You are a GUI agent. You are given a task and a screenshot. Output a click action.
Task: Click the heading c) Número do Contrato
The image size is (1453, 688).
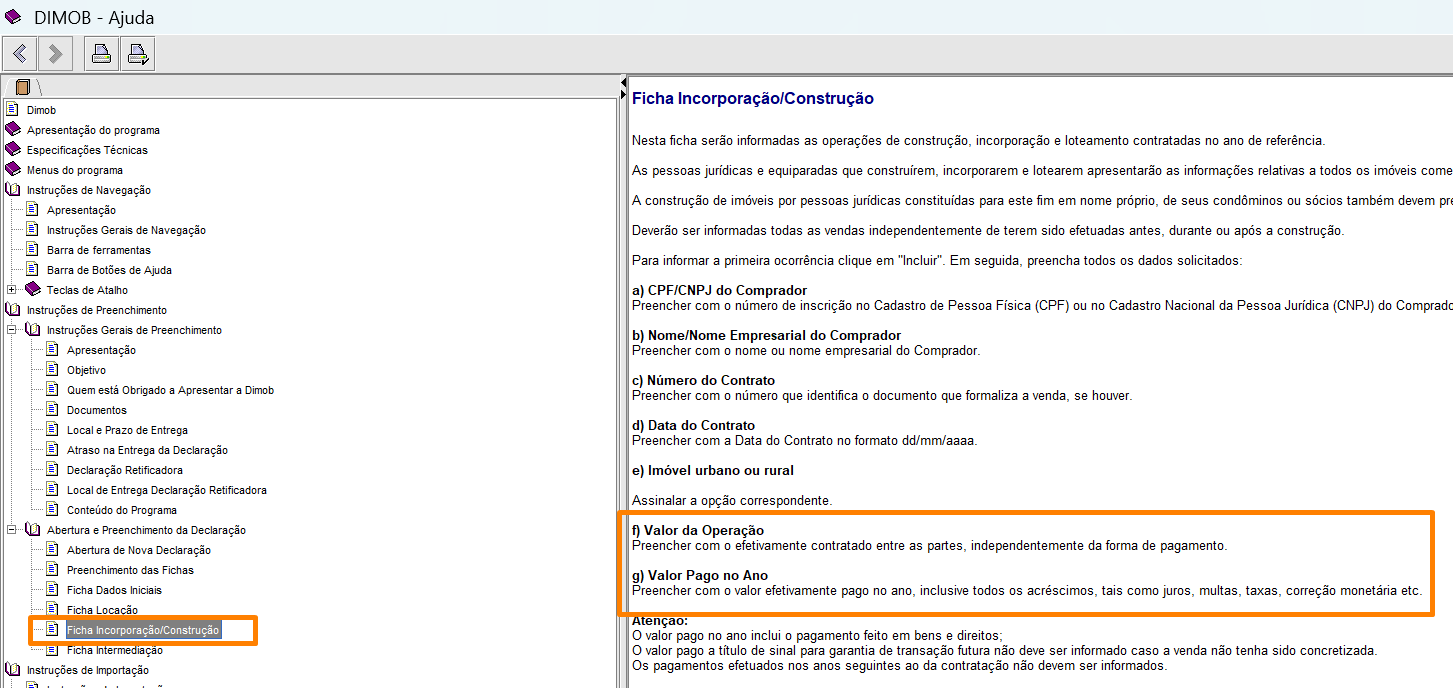tap(703, 380)
